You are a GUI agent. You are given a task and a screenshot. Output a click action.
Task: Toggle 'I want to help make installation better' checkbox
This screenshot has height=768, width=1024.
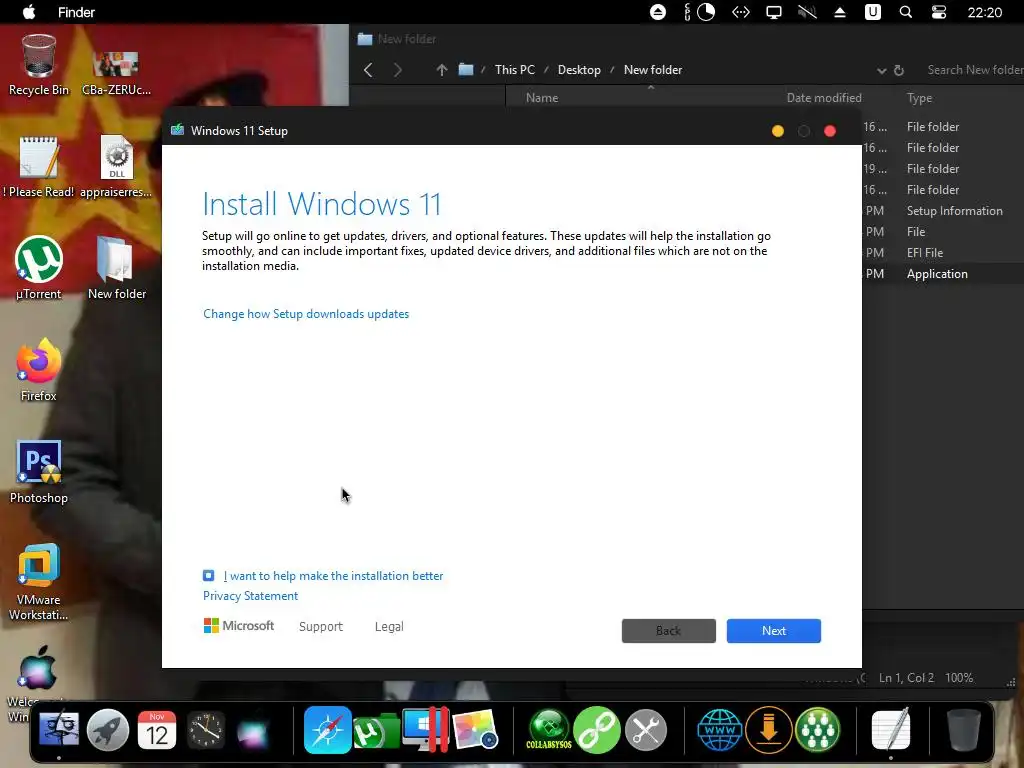pos(208,575)
